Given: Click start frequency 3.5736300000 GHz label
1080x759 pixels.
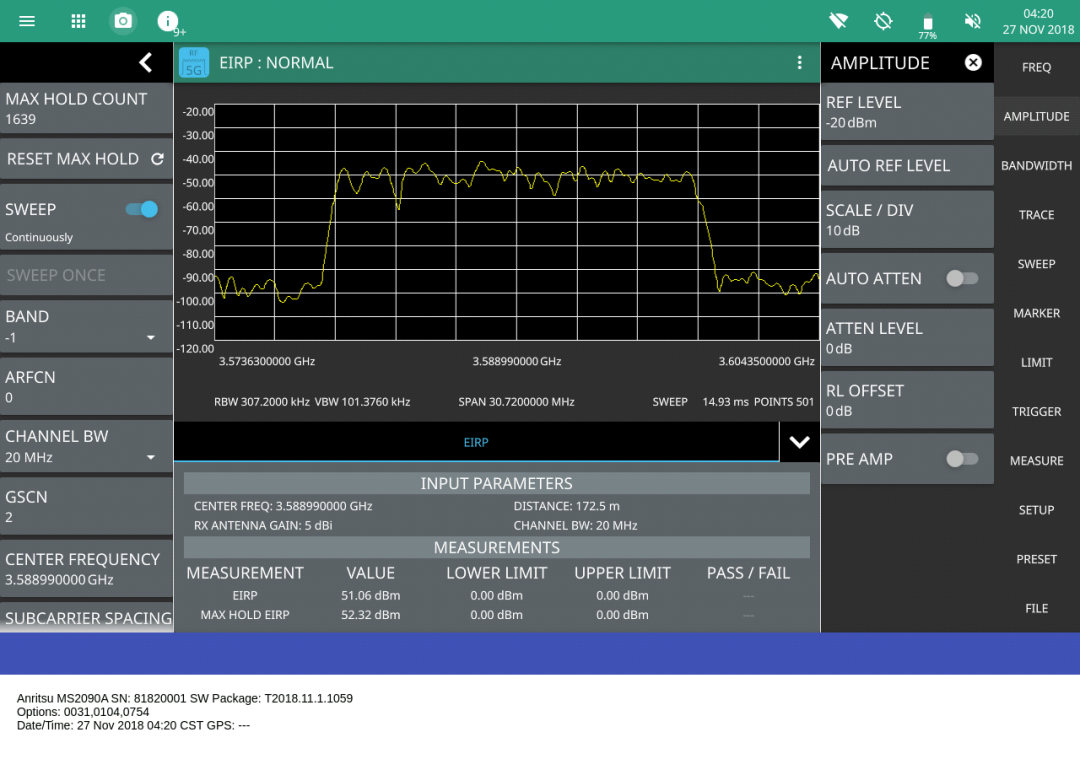Looking at the screenshot, I should [x=267, y=361].
